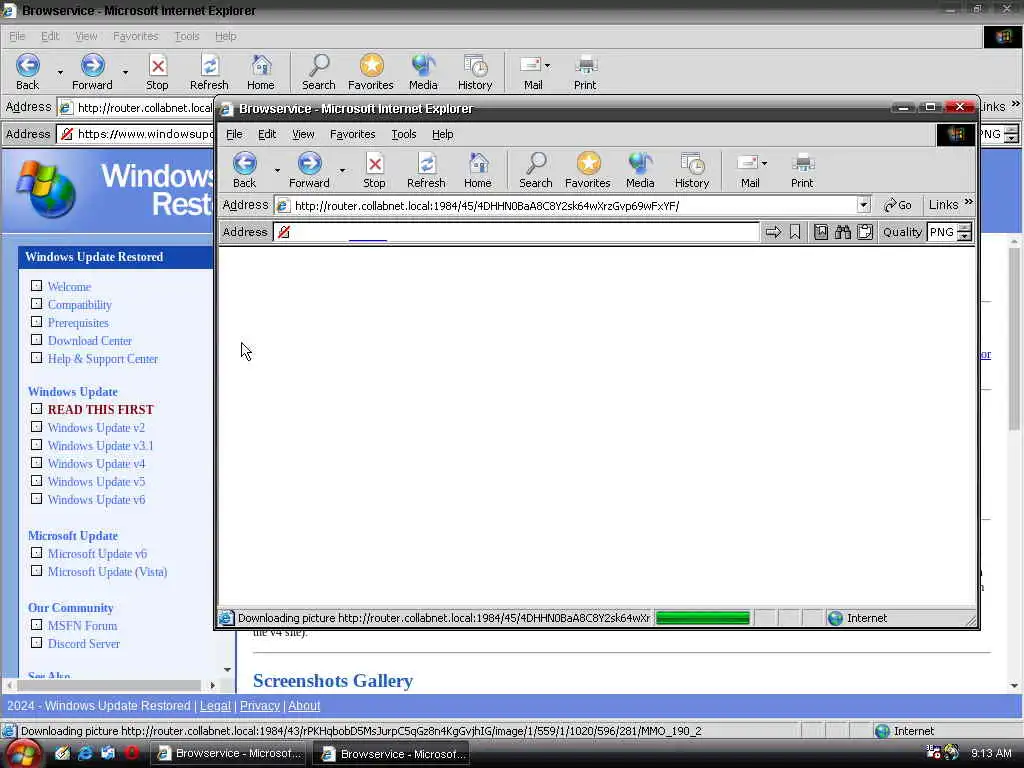Open Favorites in the front IE window toolbar
The image size is (1024, 768).
[x=588, y=170]
